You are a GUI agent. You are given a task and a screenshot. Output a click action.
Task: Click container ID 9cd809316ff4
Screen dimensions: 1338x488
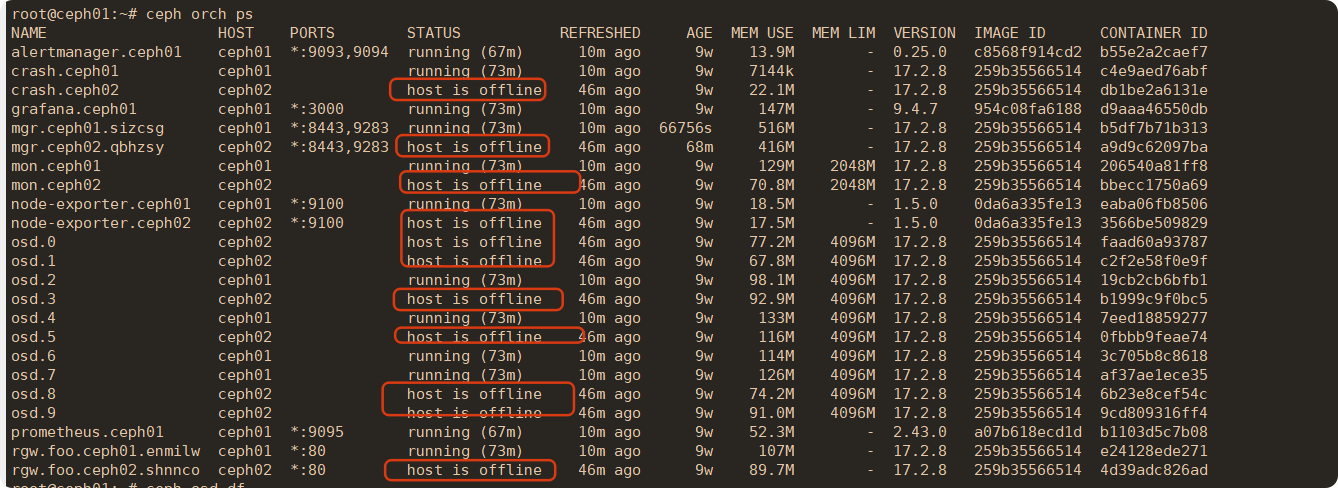[1154, 413]
